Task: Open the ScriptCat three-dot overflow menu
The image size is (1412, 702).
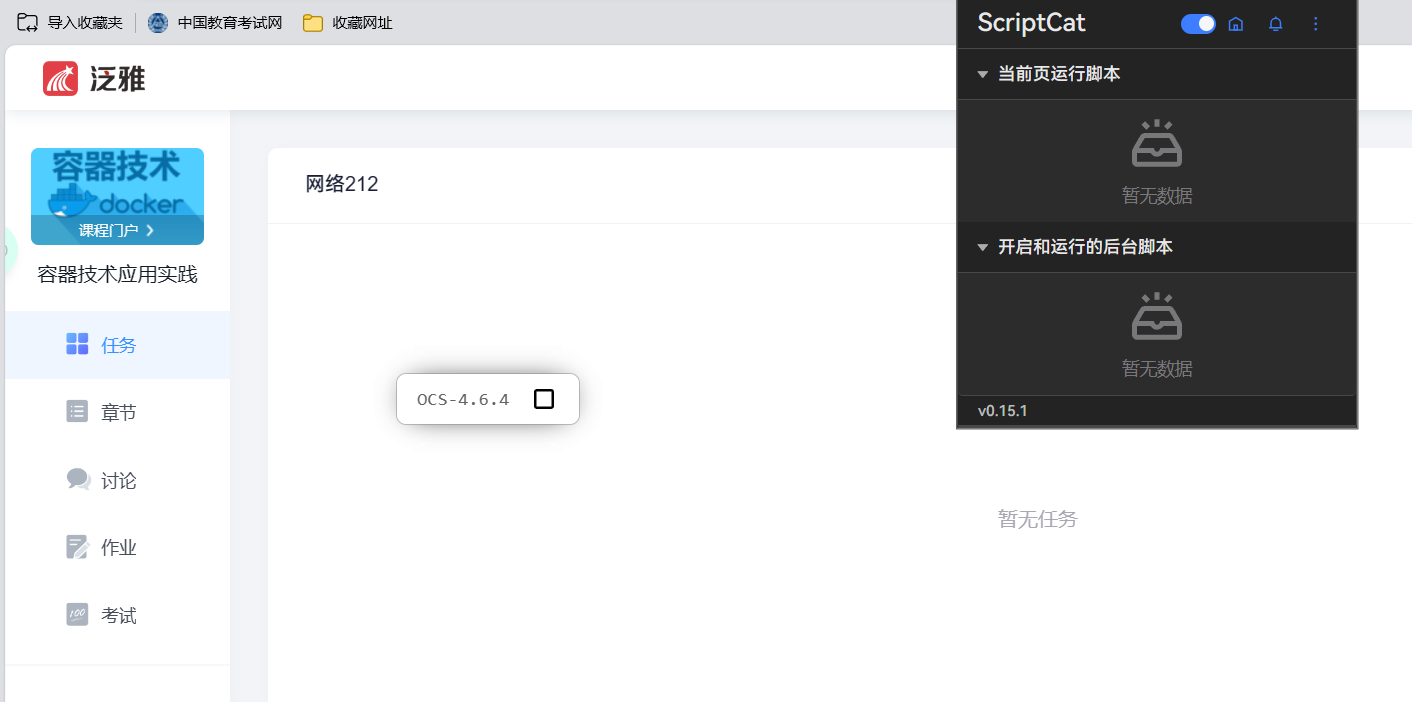Action: 1316,23
